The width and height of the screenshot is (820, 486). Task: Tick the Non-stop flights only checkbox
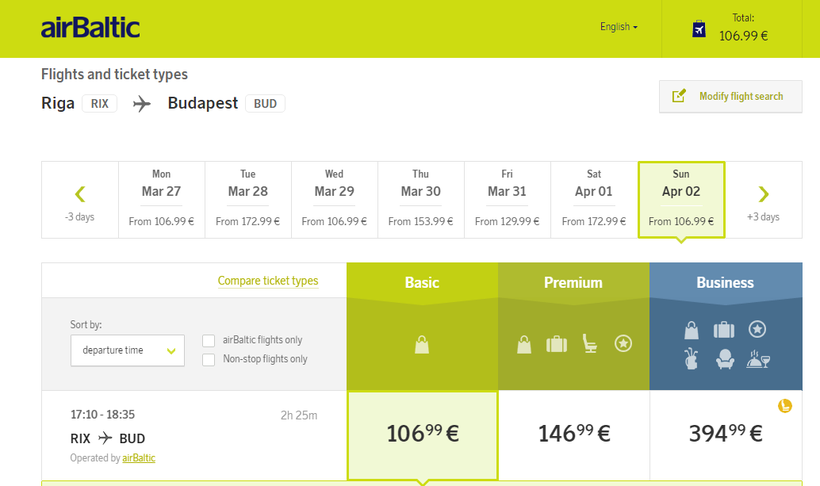pyautogui.click(x=208, y=359)
